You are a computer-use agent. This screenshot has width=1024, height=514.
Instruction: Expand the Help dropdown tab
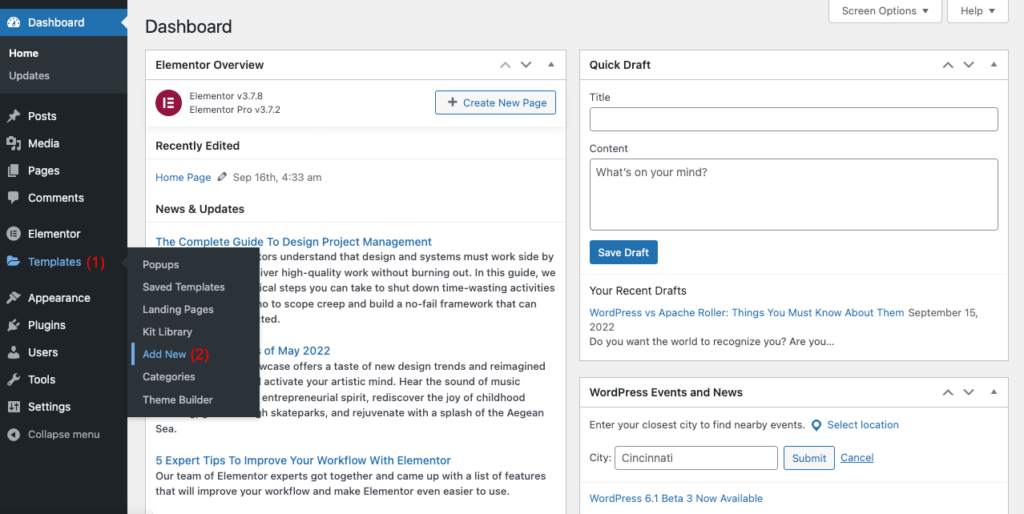(x=977, y=11)
